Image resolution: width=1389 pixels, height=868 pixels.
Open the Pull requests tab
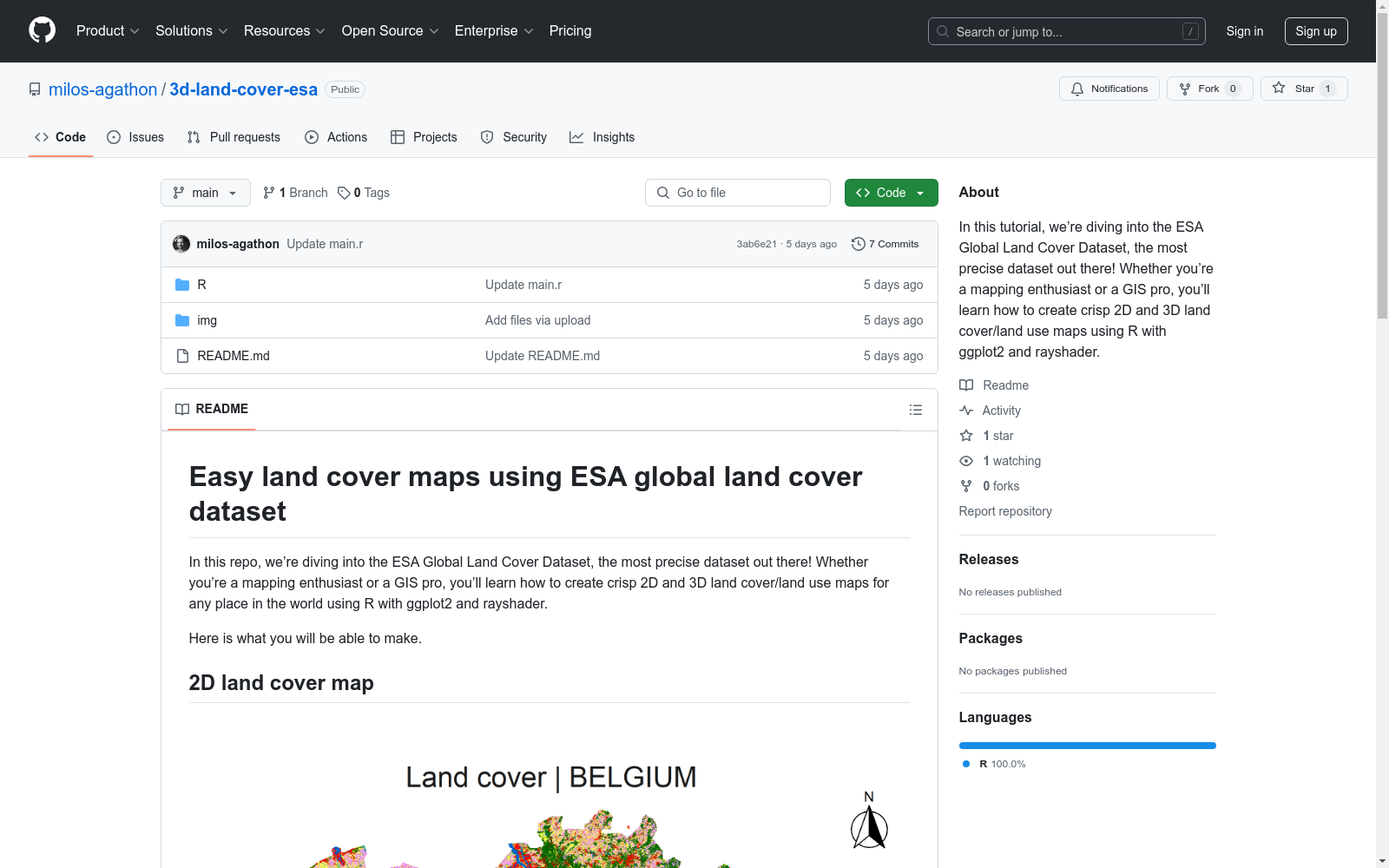click(x=234, y=137)
